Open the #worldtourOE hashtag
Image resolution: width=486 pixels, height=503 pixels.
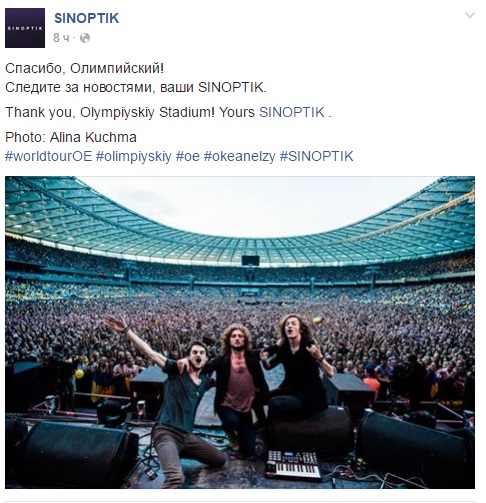pyautogui.click(x=48, y=156)
